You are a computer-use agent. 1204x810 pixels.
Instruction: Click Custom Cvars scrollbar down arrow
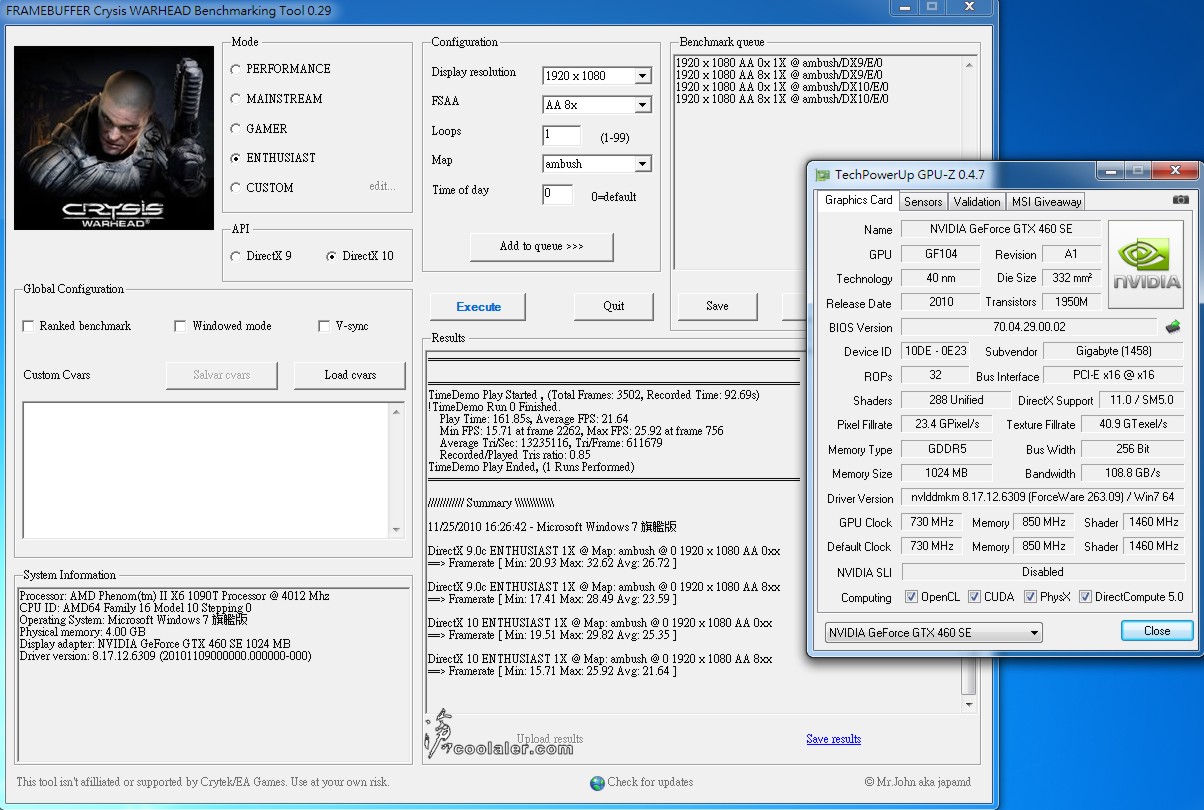(396, 530)
